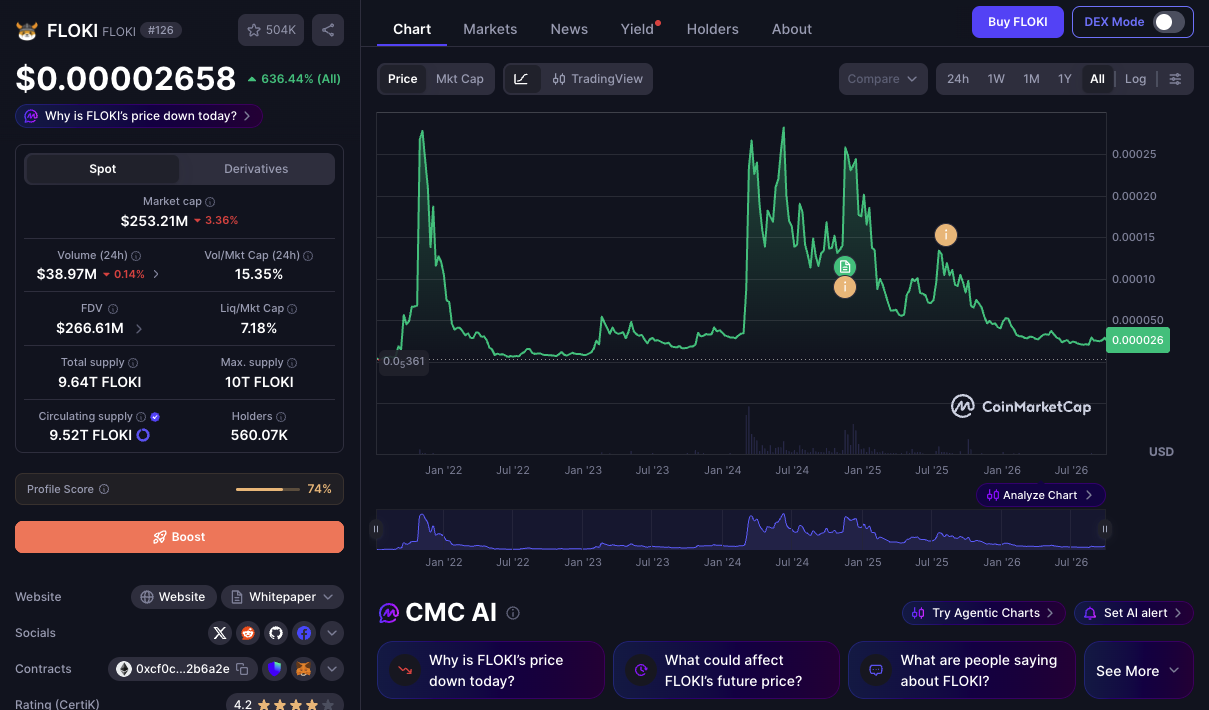Add FLOKI to watchlist via star button

(x=271, y=30)
